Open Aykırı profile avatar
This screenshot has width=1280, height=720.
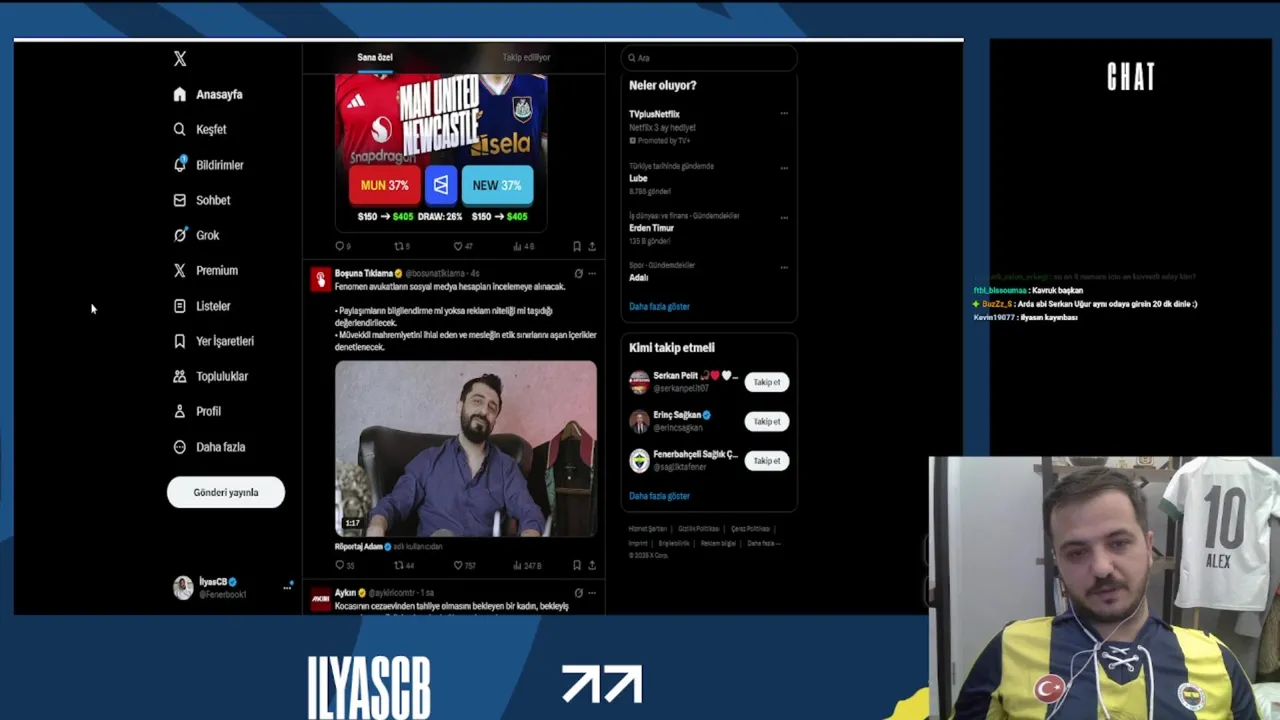(320, 600)
